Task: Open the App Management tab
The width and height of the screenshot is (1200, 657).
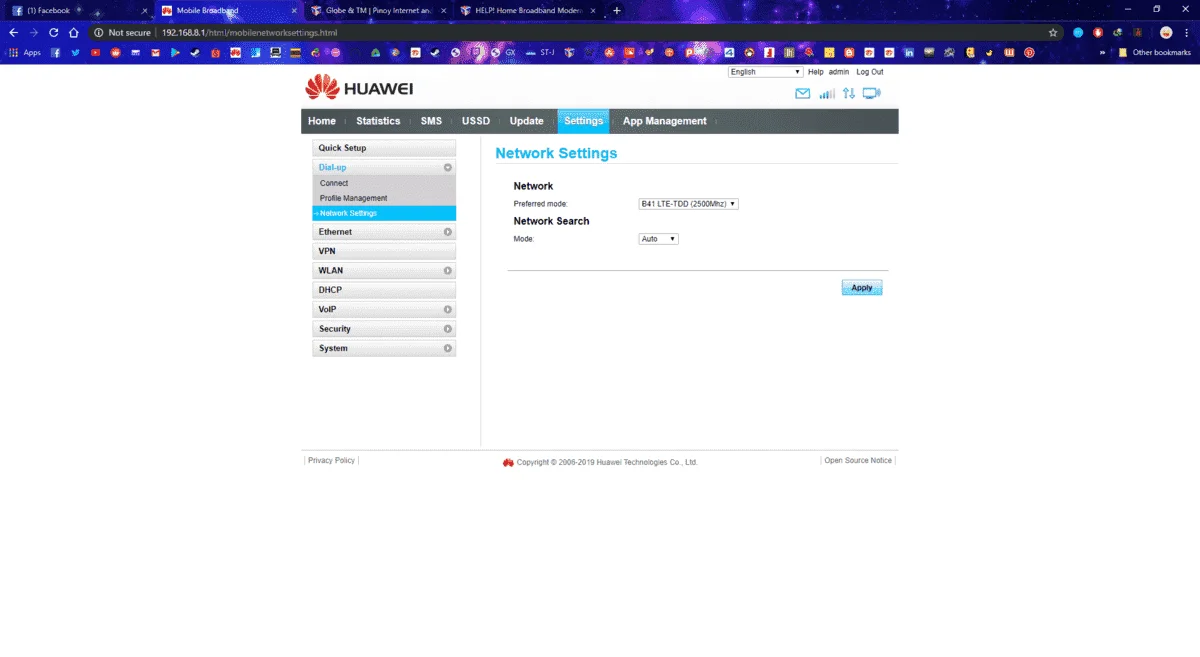Action: point(665,121)
